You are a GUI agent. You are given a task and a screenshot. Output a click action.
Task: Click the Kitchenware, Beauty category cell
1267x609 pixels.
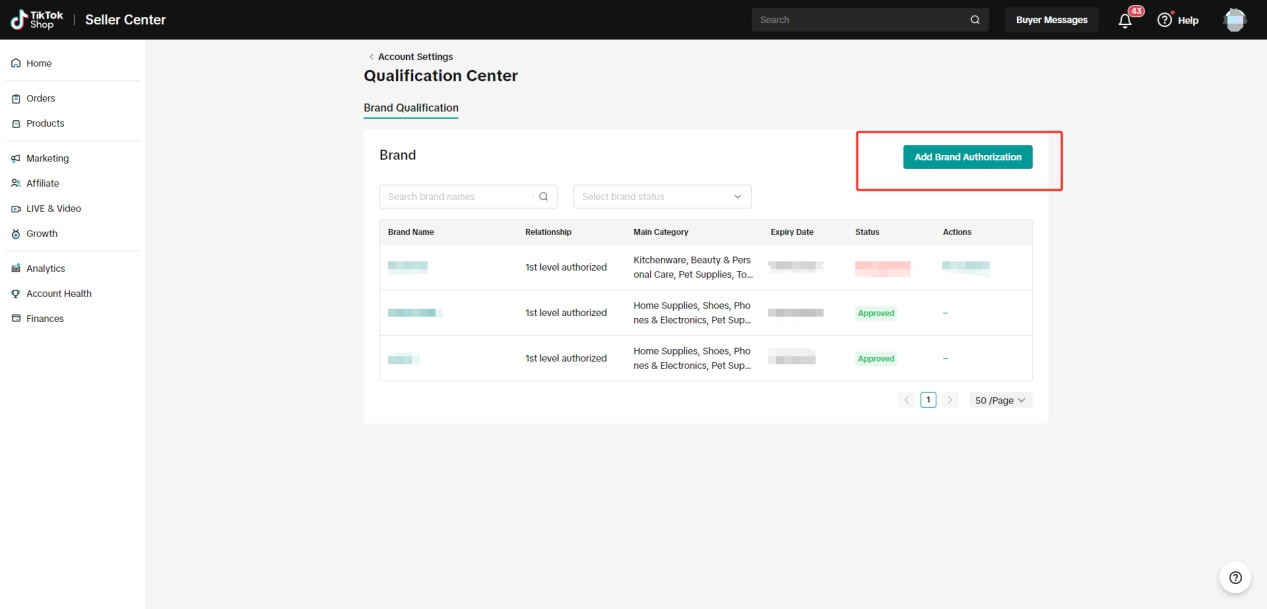coord(693,267)
